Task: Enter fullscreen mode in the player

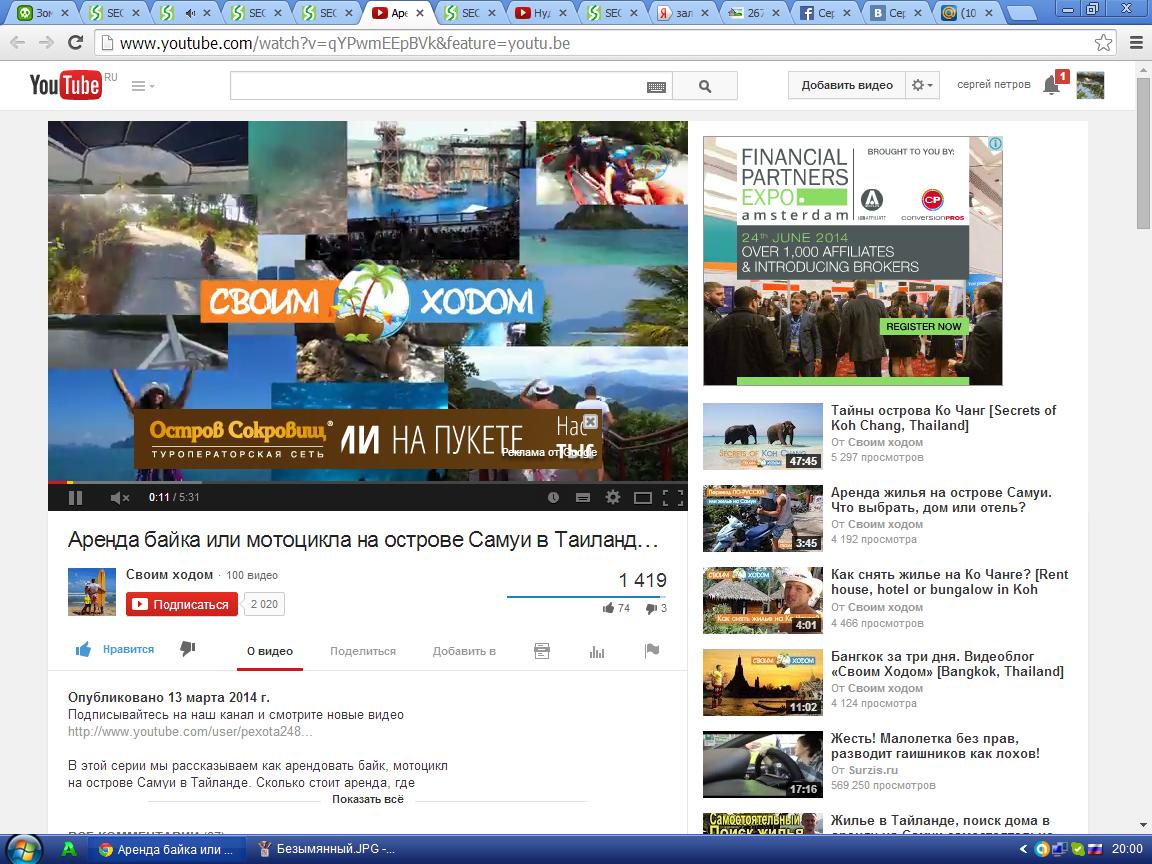Action: click(x=672, y=498)
